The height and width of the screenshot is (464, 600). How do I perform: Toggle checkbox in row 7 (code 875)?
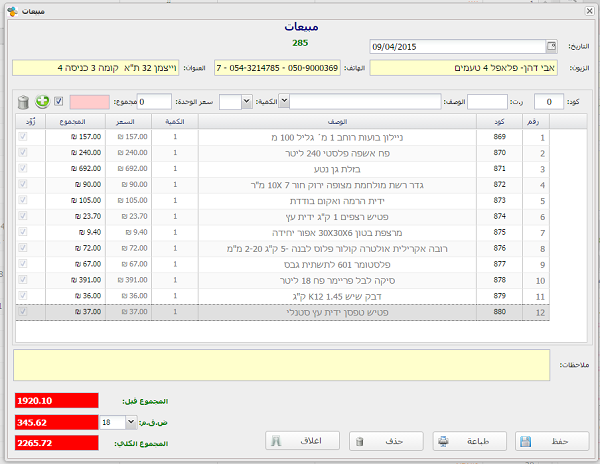point(23,232)
